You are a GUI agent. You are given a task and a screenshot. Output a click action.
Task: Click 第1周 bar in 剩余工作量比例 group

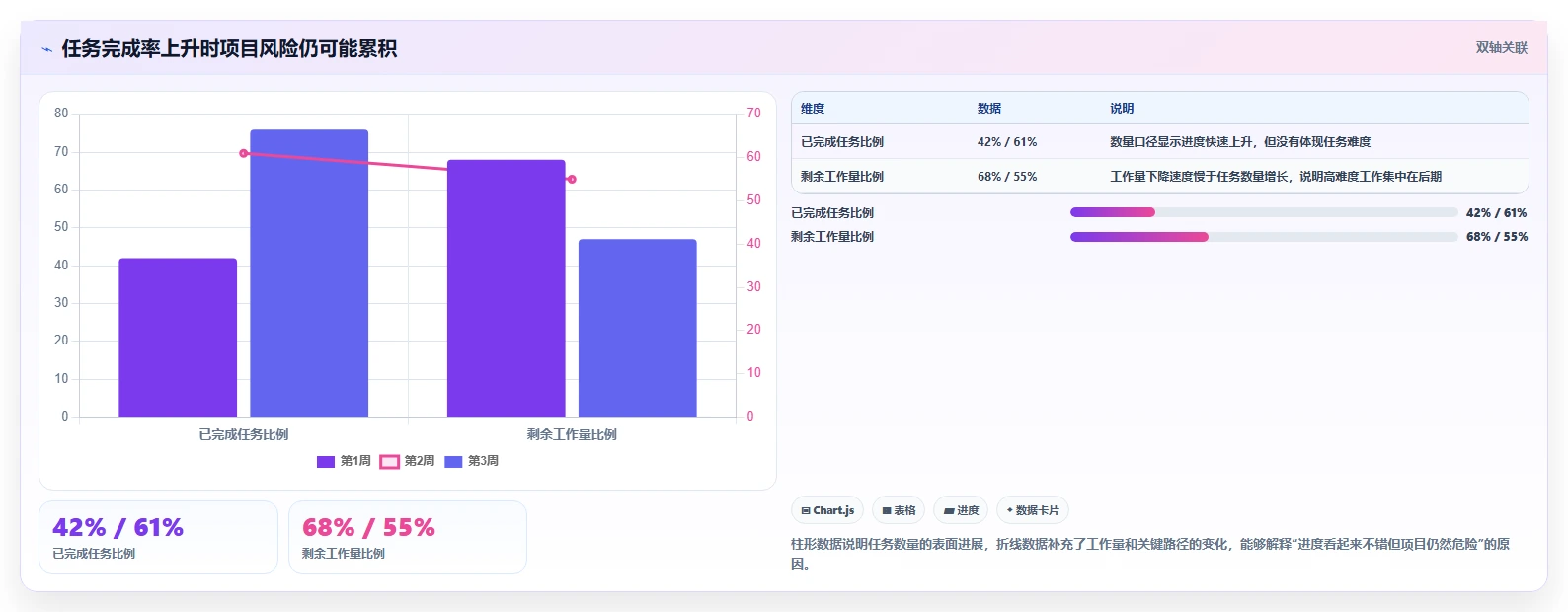pos(507,288)
